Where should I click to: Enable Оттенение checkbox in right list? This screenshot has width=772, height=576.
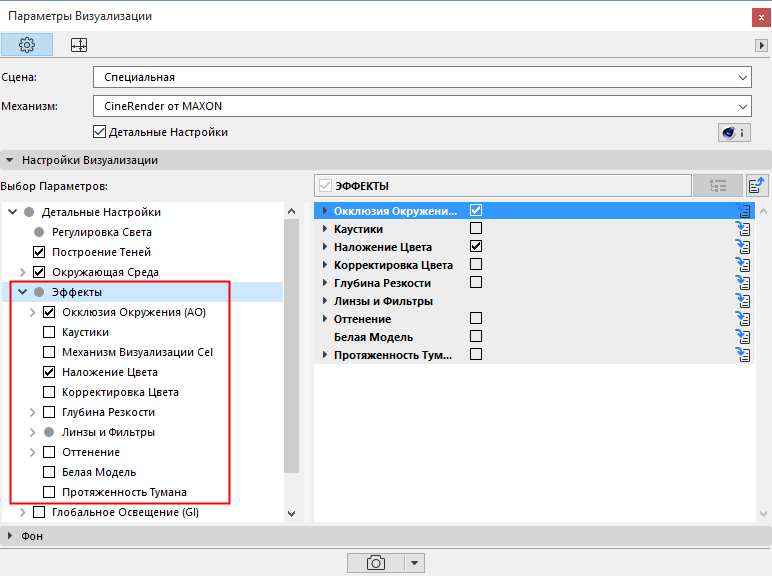tap(476, 319)
